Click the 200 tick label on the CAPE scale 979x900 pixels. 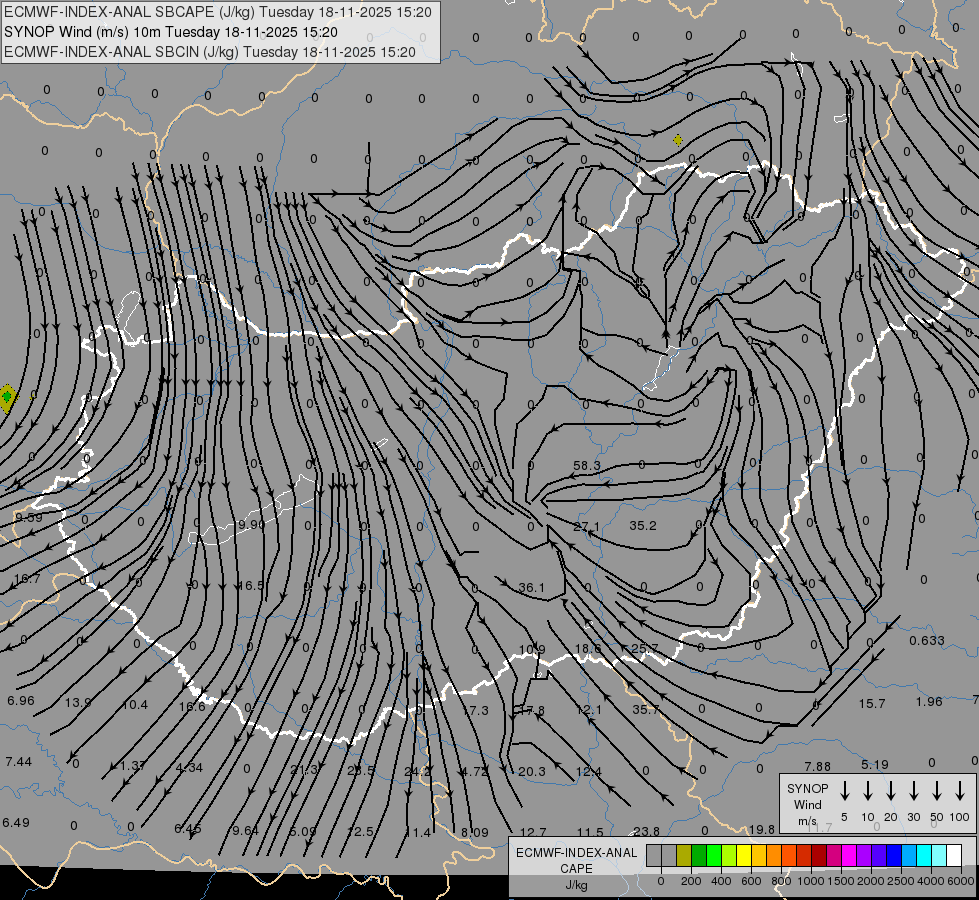[x=691, y=881]
